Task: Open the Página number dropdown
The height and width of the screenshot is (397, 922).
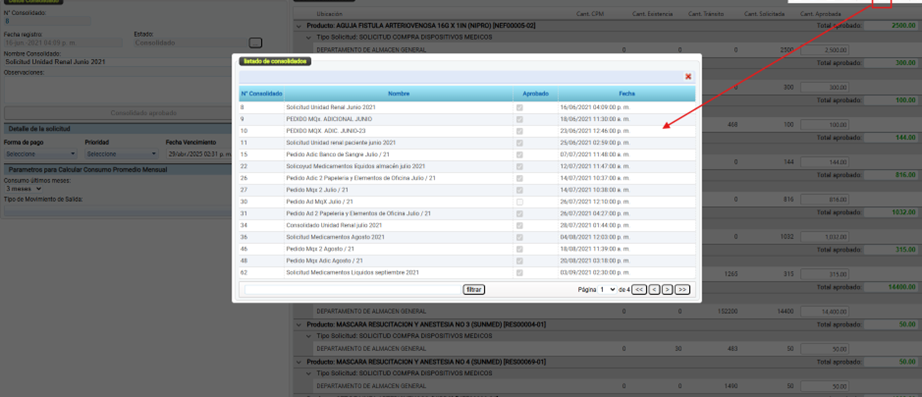Action: 607,289
